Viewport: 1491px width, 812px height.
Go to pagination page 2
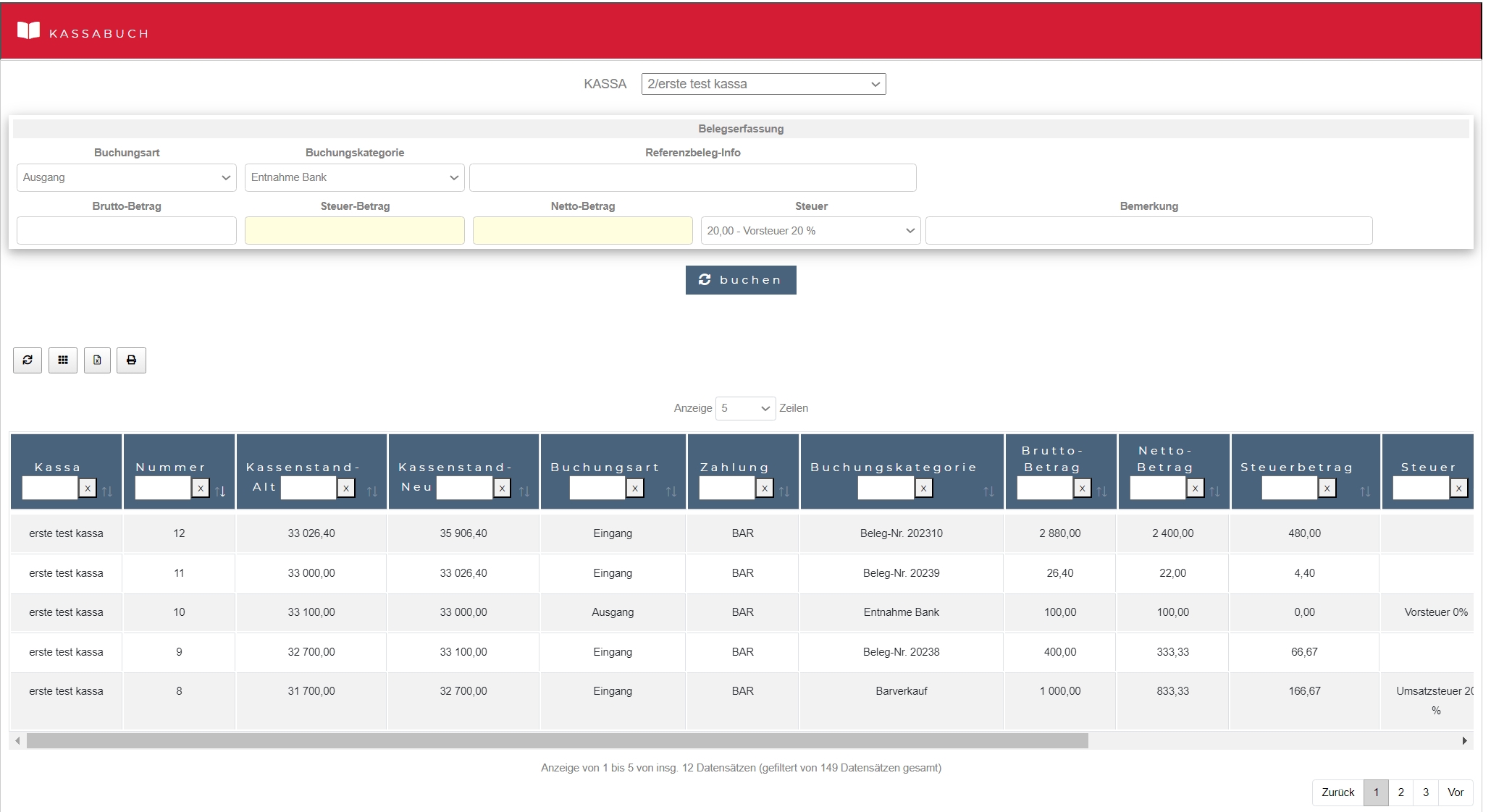1400,792
